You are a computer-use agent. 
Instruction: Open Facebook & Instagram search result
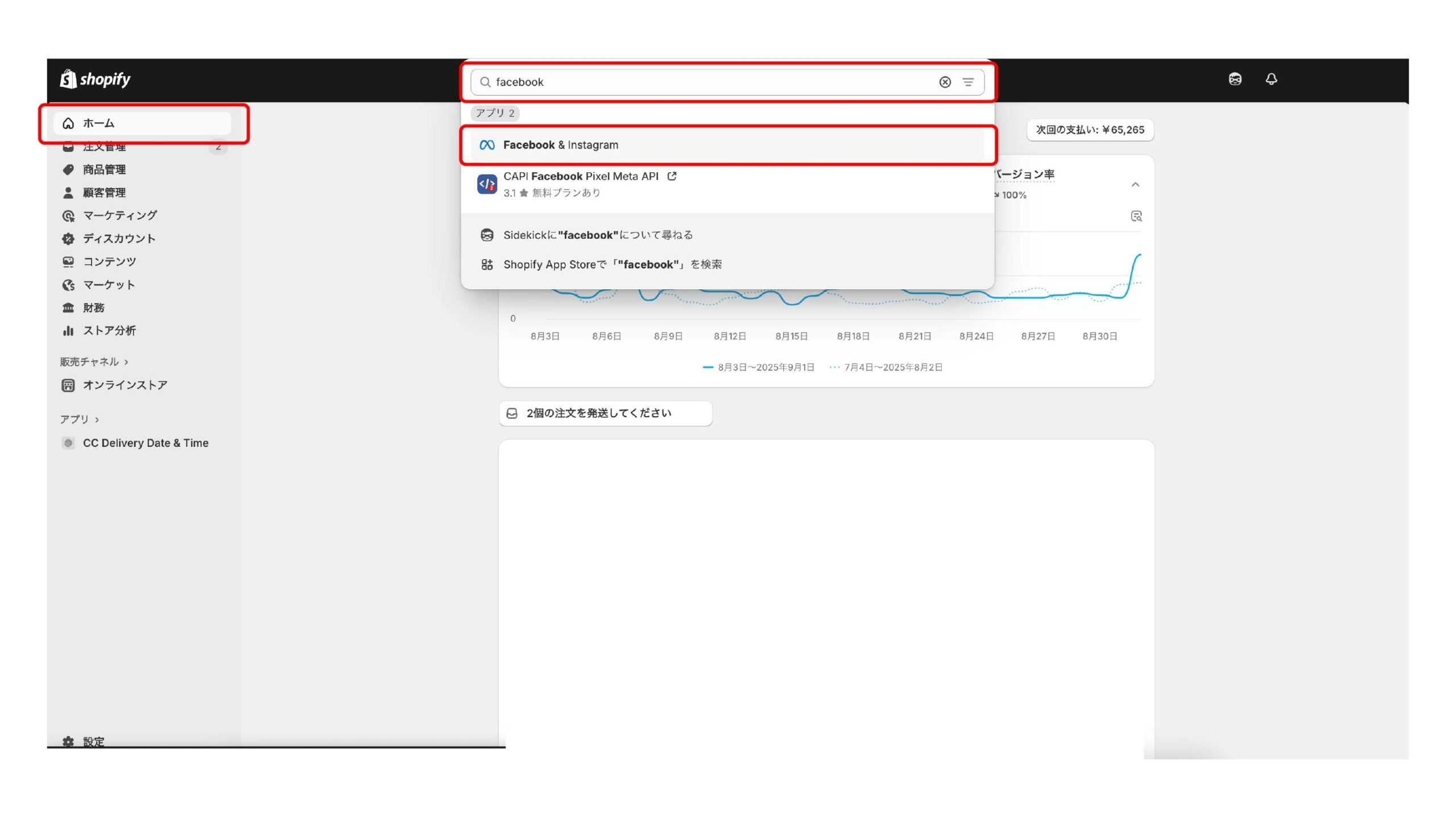(727, 145)
